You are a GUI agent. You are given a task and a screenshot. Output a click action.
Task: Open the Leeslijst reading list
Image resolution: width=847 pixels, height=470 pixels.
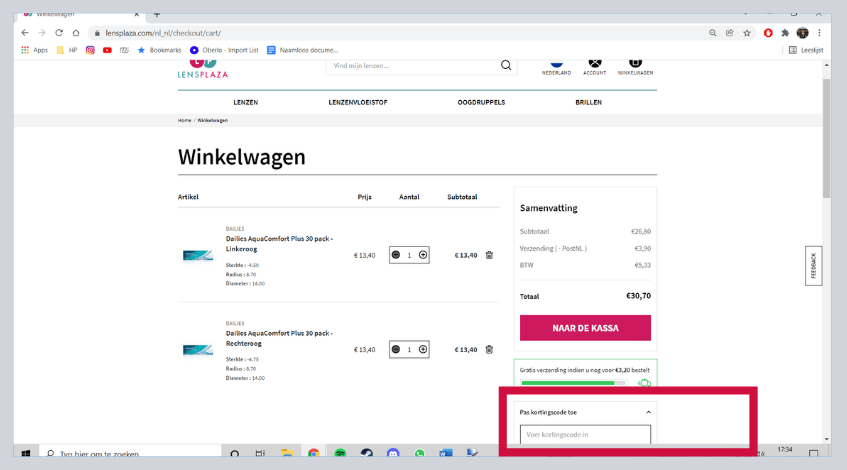pyautogui.click(x=806, y=50)
